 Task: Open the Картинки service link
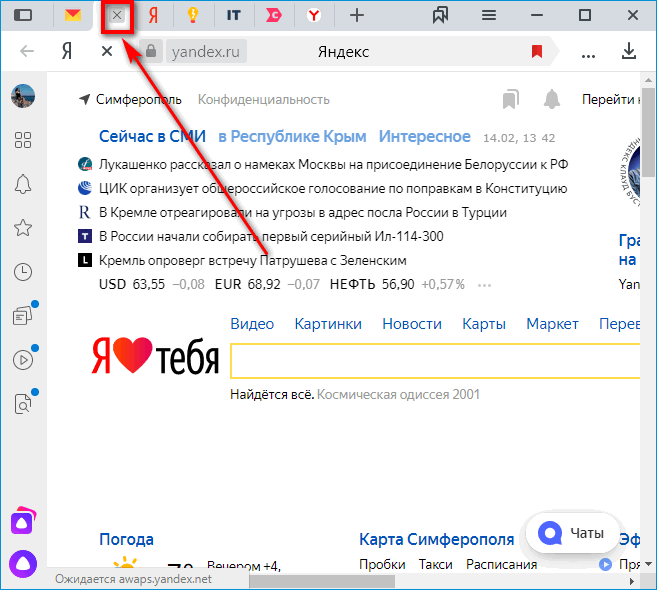pos(328,324)
